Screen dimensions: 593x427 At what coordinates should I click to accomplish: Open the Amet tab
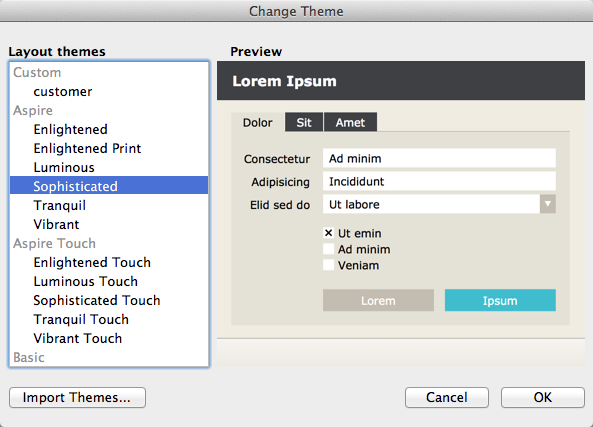350,122
